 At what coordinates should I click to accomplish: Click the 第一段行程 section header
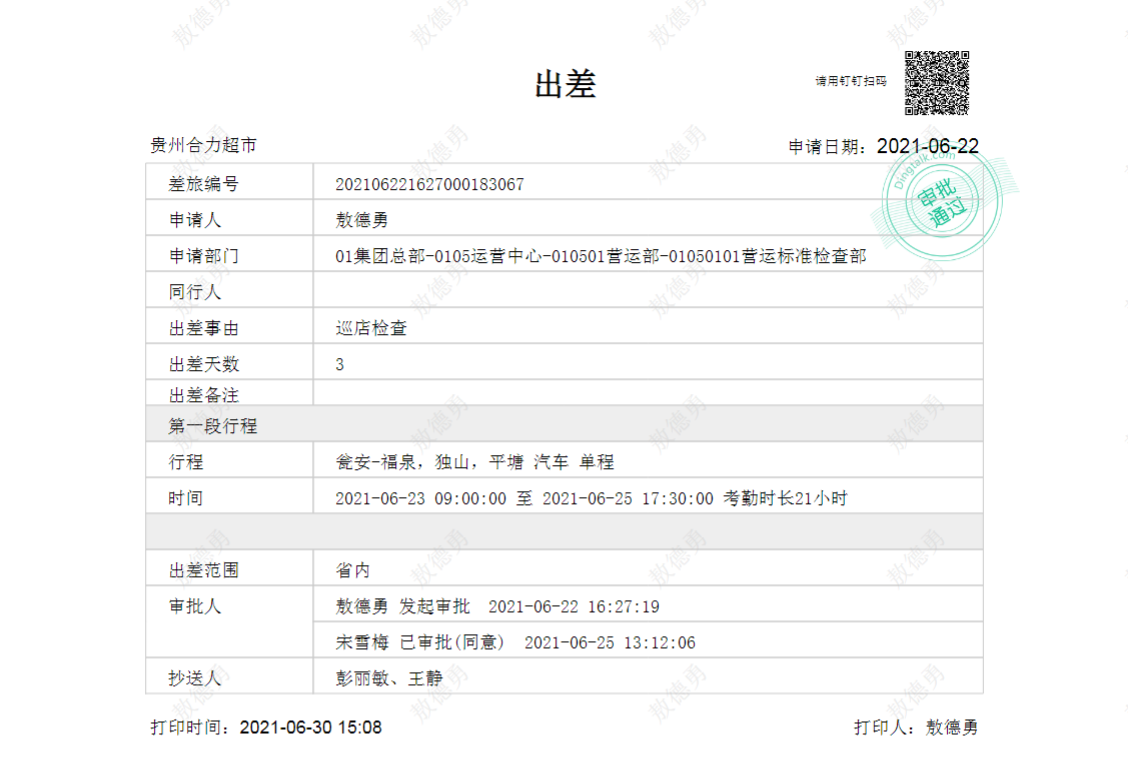click(x=213, y=426)
